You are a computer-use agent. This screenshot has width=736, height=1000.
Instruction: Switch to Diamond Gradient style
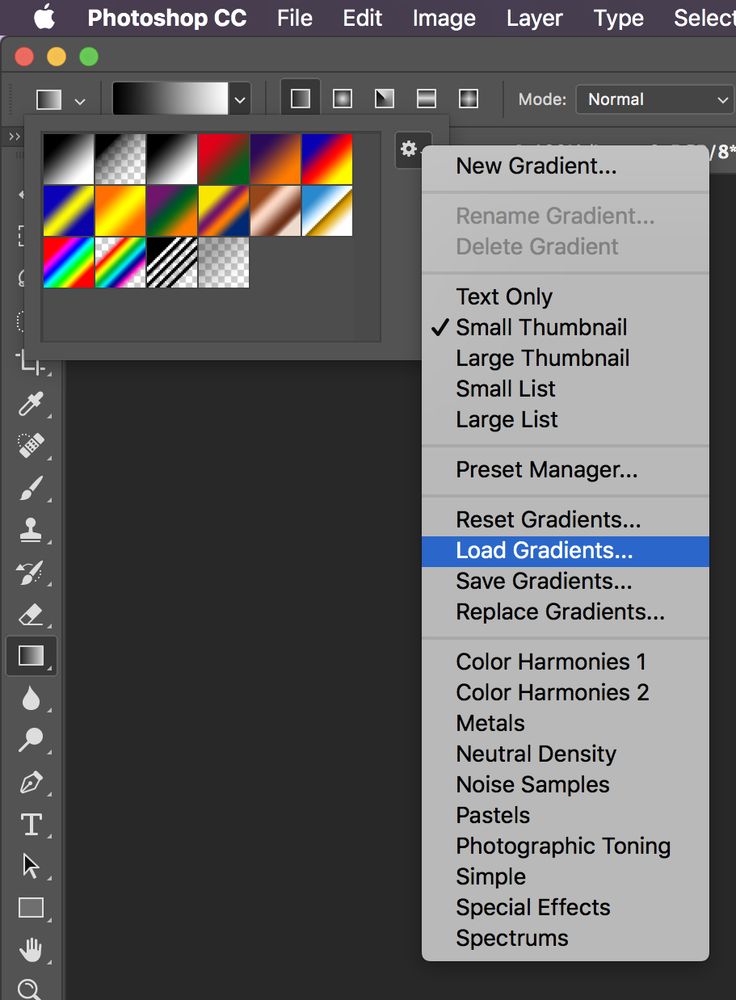[468, 99]
